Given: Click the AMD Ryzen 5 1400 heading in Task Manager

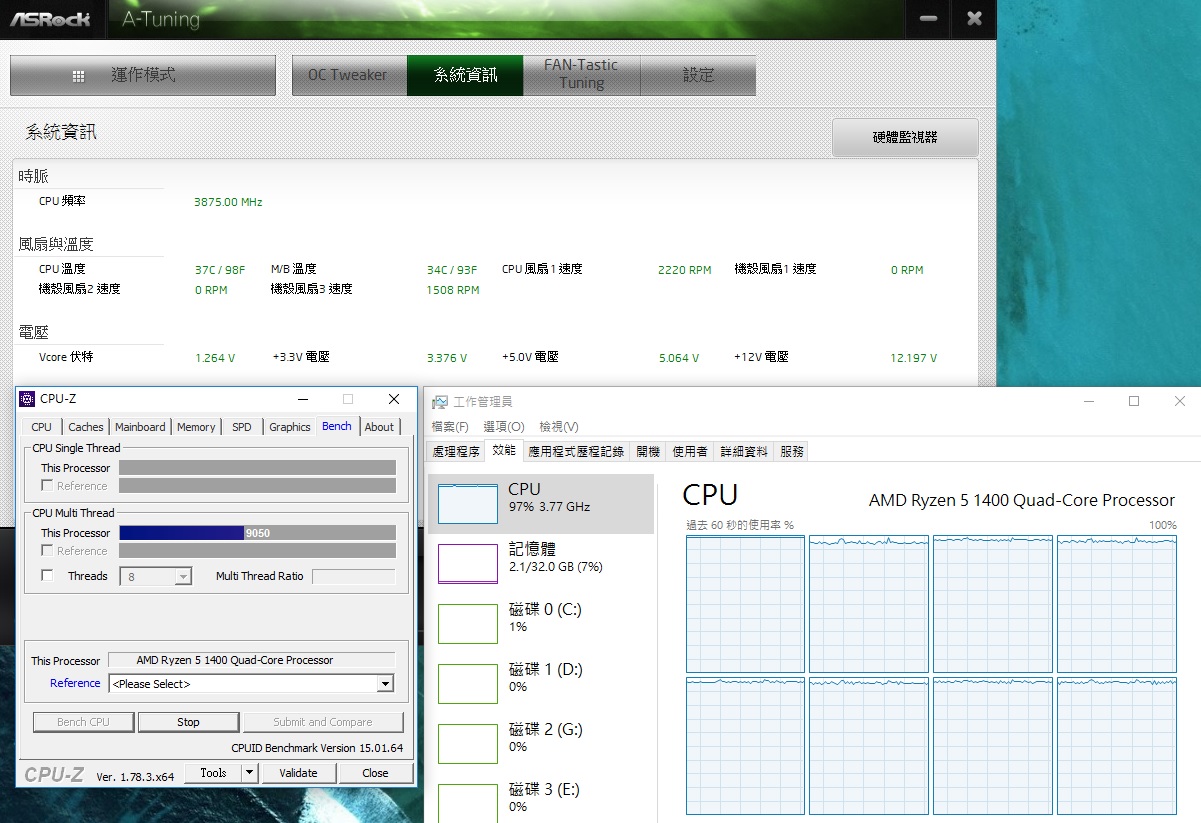Looking at the screenshot, I should (1022, 500).
